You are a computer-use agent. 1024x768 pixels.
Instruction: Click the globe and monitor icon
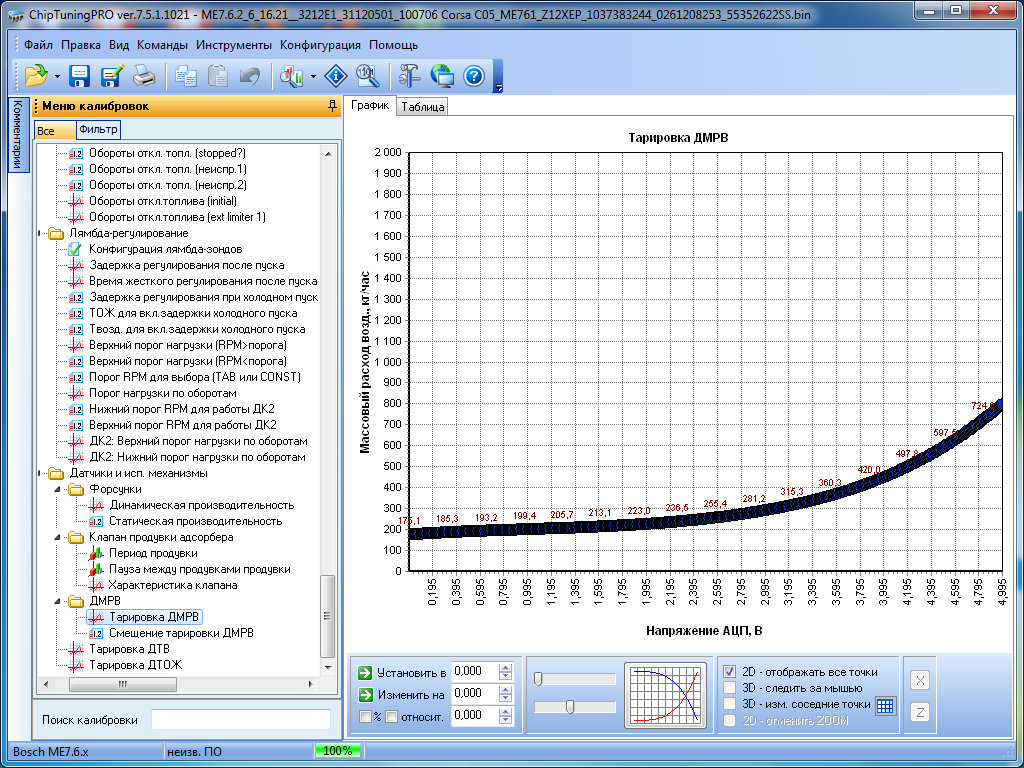tap(442, 75)
